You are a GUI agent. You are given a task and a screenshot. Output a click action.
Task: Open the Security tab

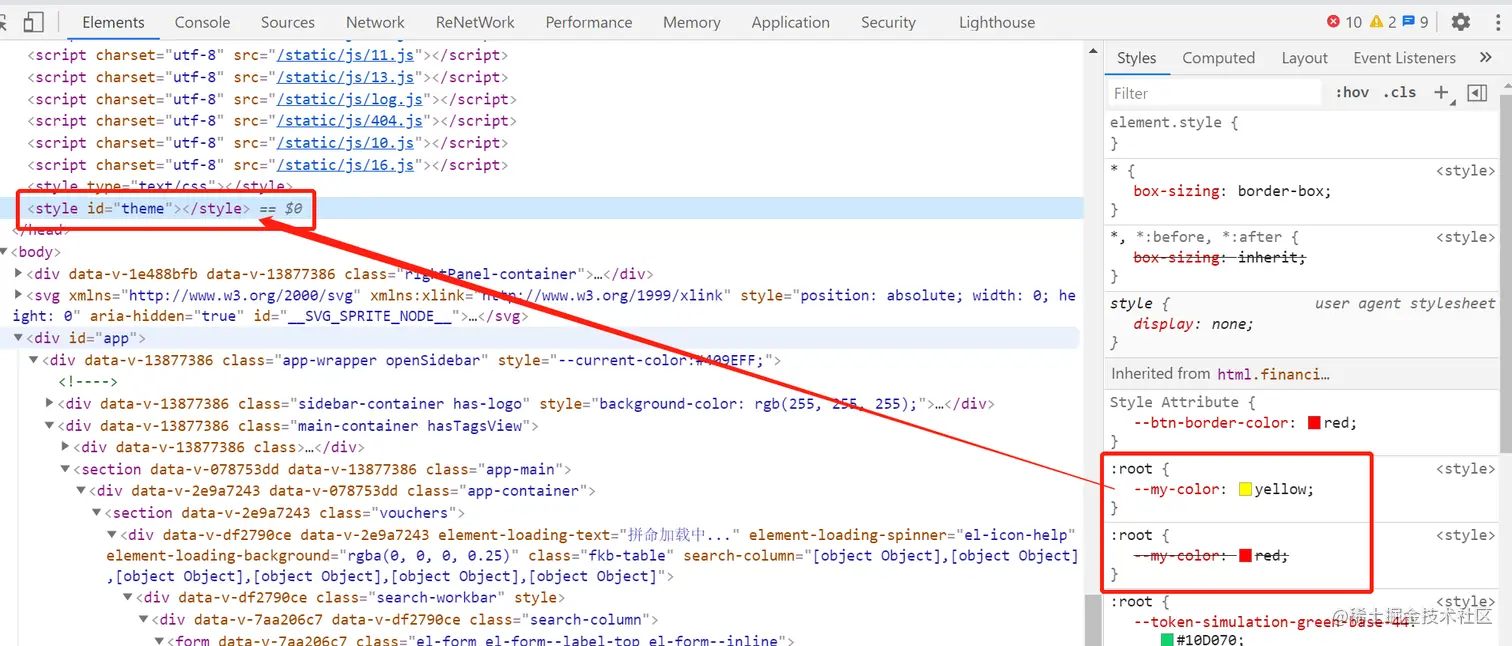(x=888, y=22)
